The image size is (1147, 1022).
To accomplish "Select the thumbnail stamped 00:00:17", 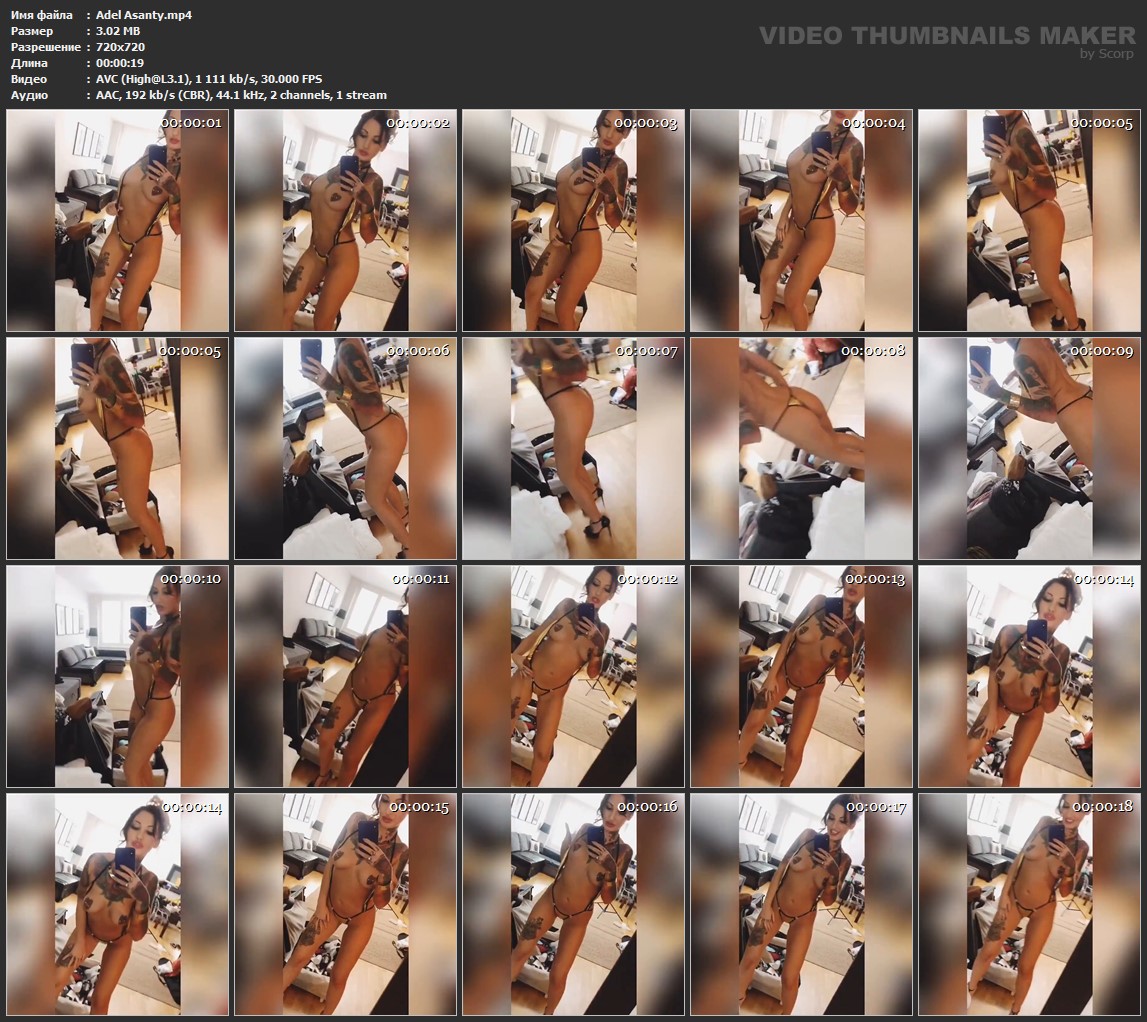I will [x=802, y=905].
